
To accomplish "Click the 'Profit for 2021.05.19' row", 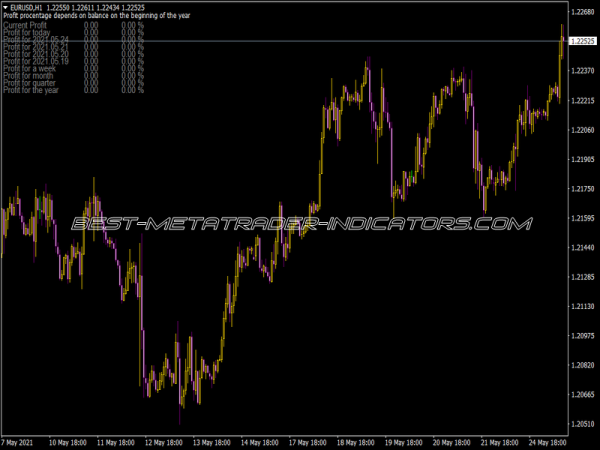I will click(x=35, y=59).
